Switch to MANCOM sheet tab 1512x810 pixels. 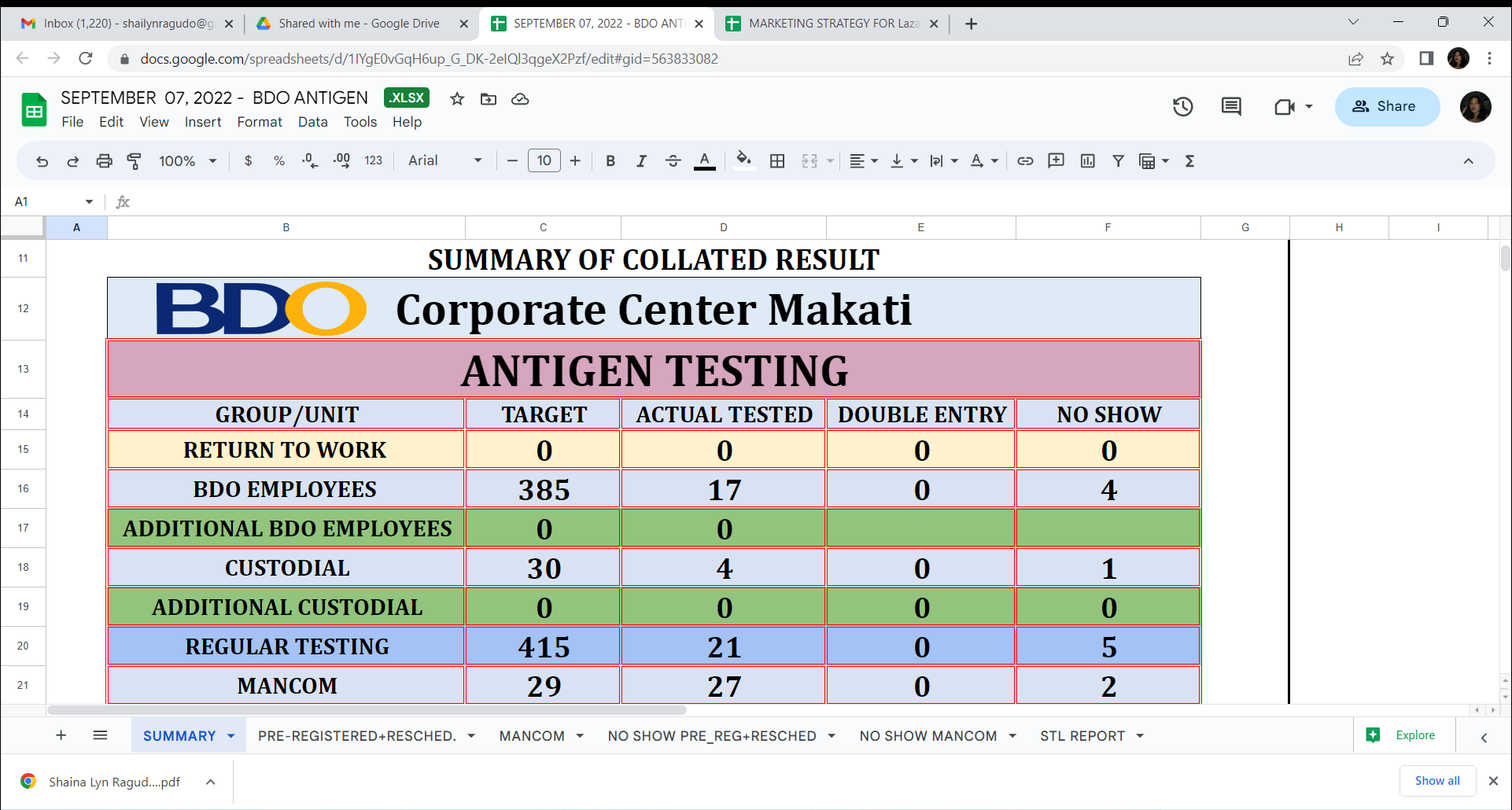click(532, 736)
